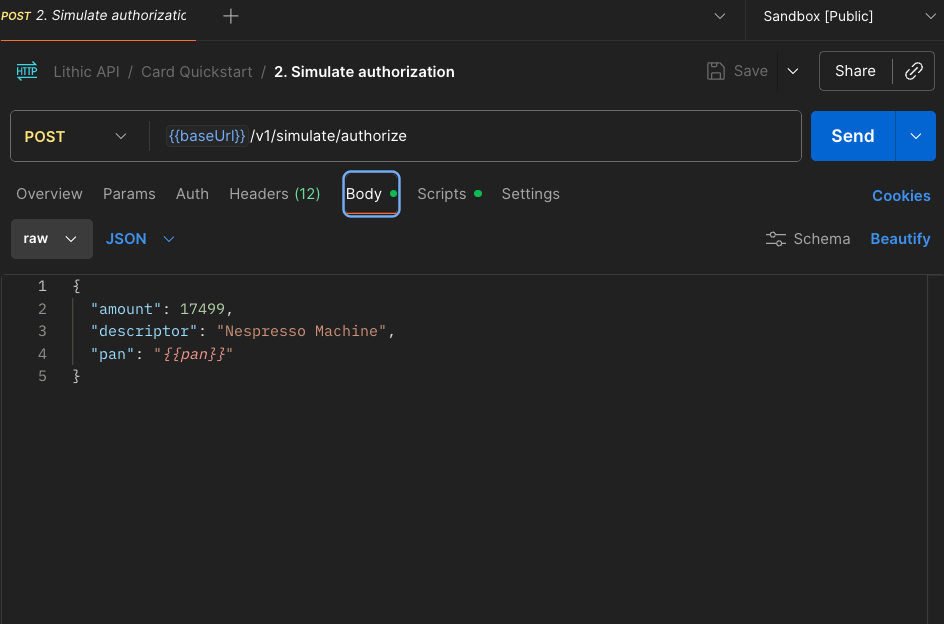Click the Send button
The height and width of the screenshot is (624, 944).
tap(853, 136)
